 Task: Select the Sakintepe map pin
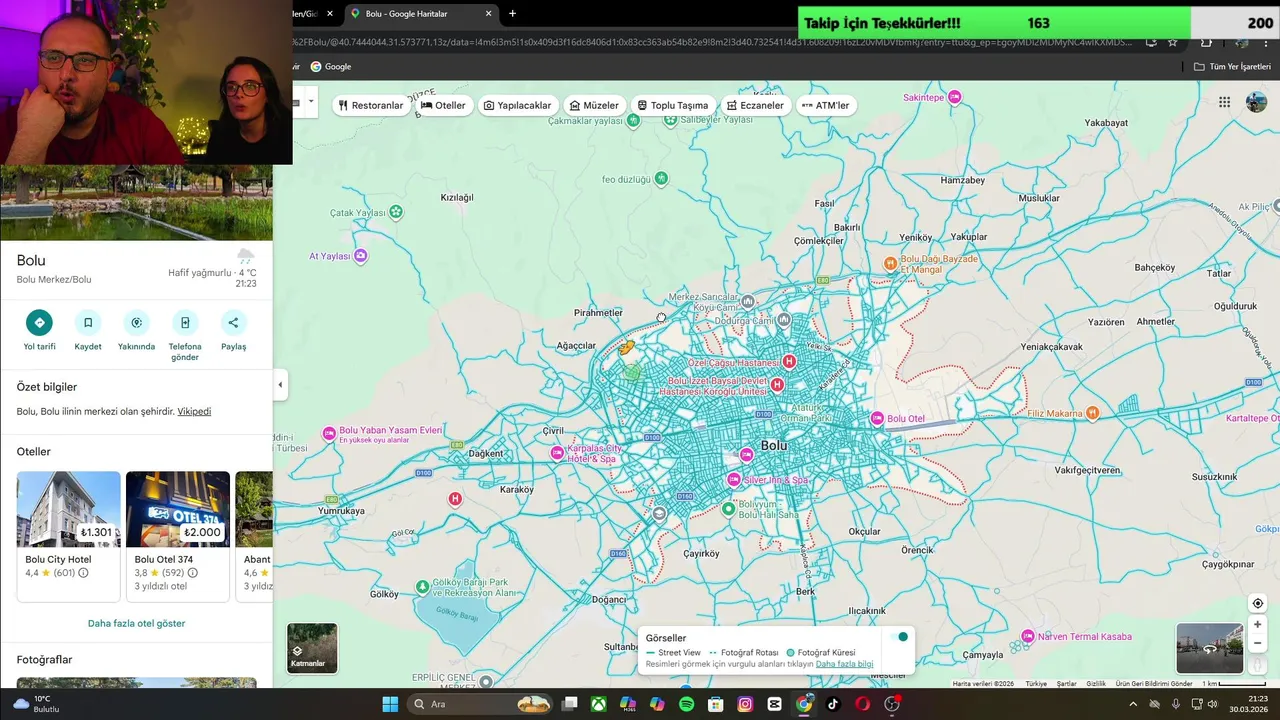point(955,97)
